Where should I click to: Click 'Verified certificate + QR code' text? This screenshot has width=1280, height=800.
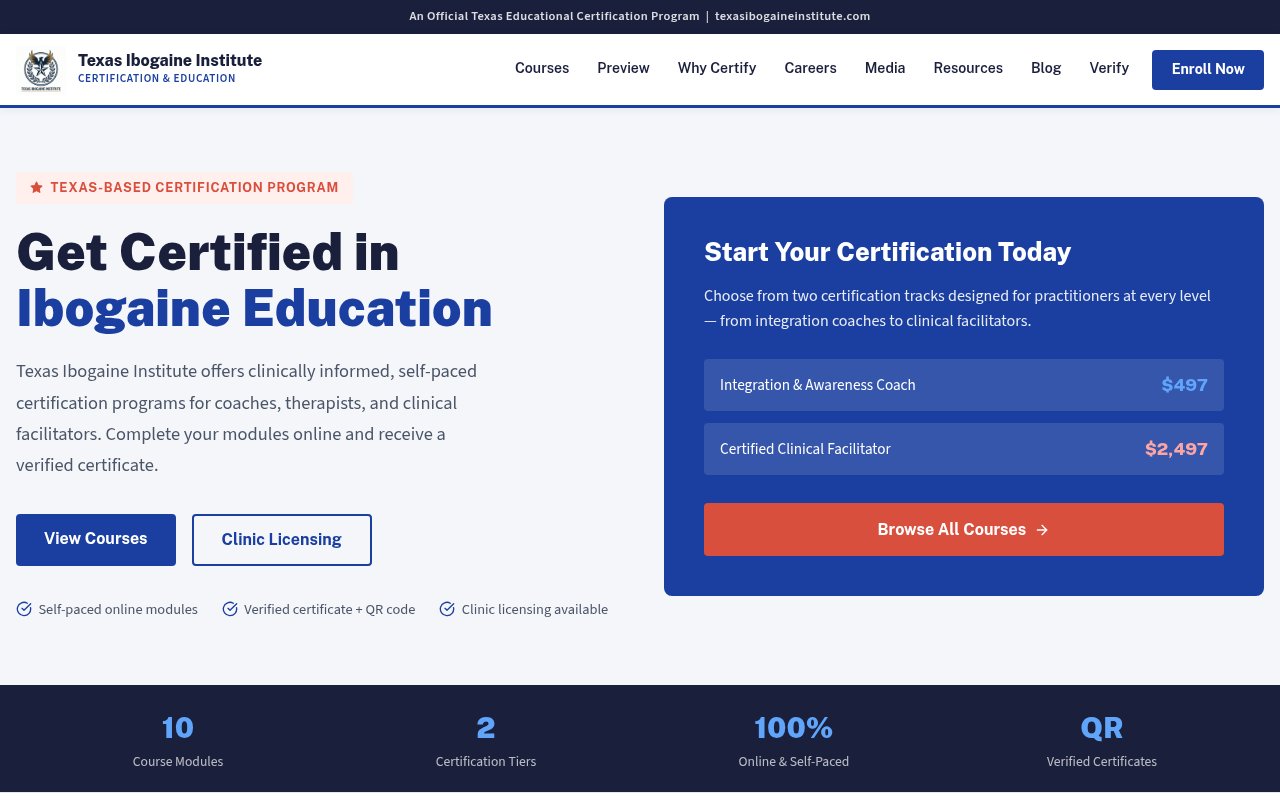coord(329,609)
